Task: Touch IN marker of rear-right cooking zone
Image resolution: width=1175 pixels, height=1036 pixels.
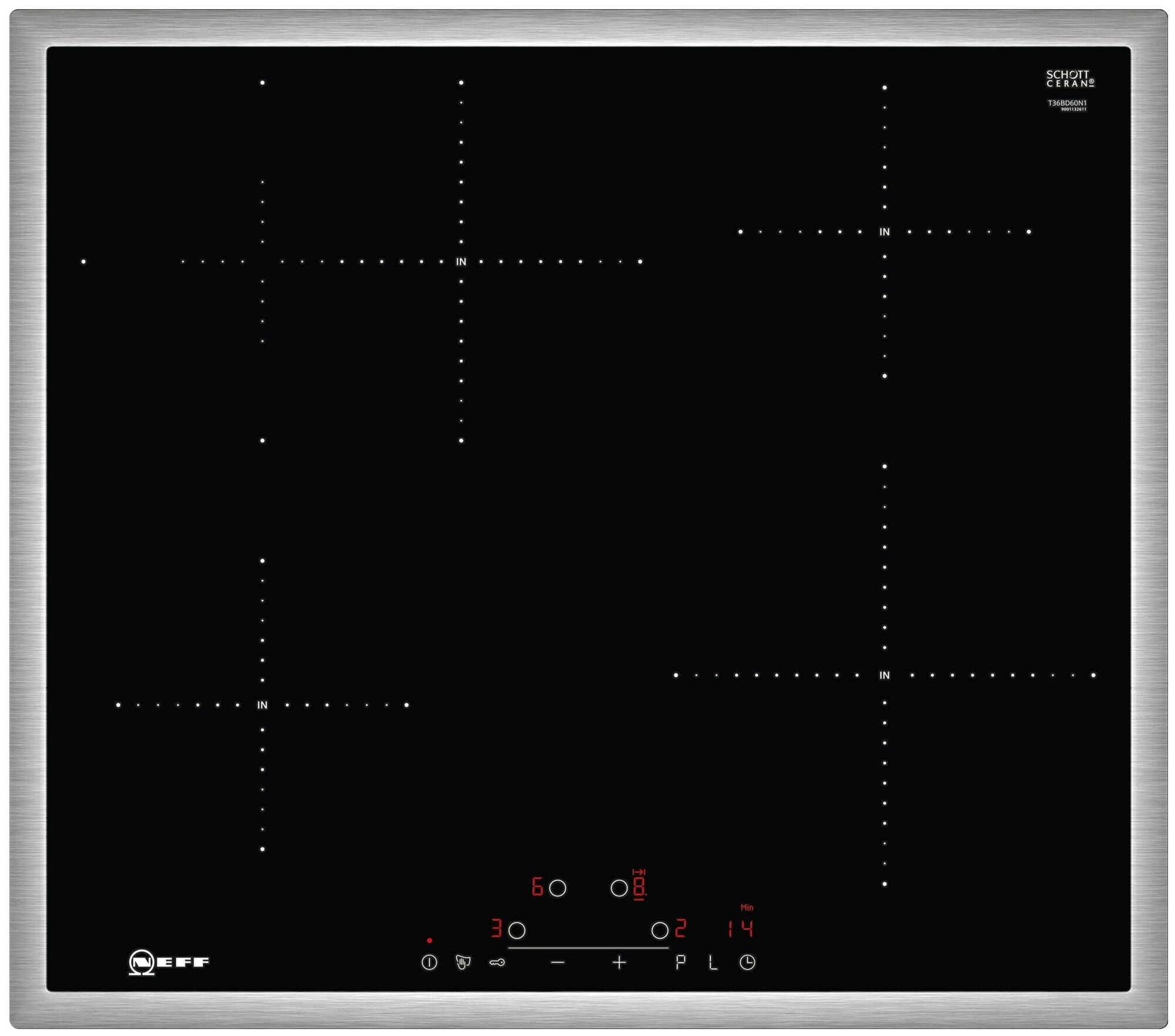Action: point(884,232)
